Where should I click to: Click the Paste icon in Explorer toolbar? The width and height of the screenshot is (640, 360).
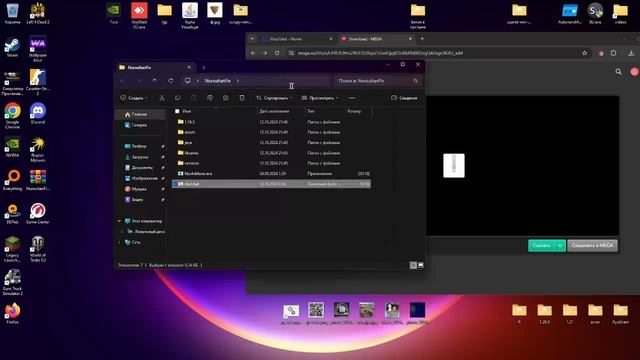(x=194, y=98)
